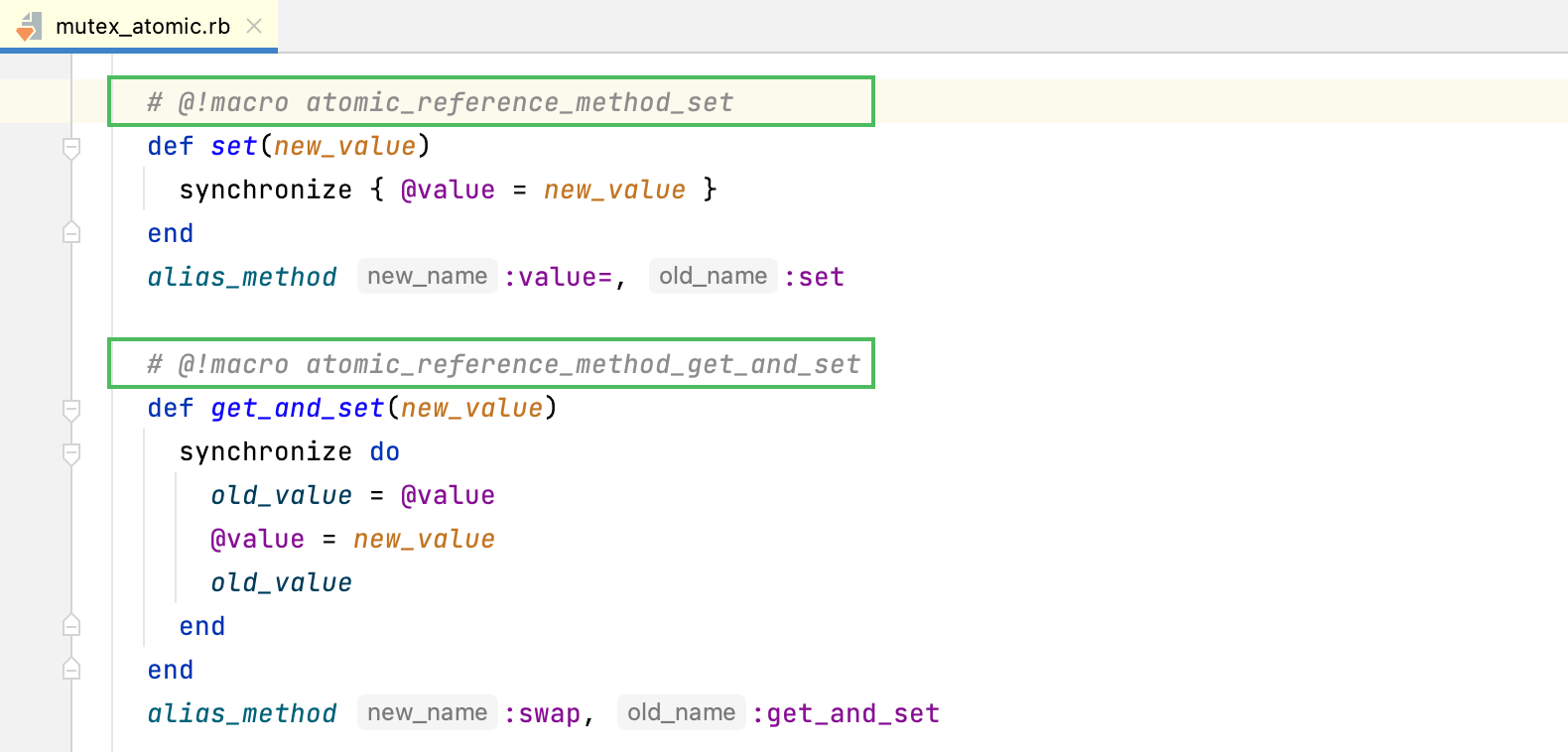
Task: Click the 'get_and_set' method name in its definition
Action: (x=297, y=409)
